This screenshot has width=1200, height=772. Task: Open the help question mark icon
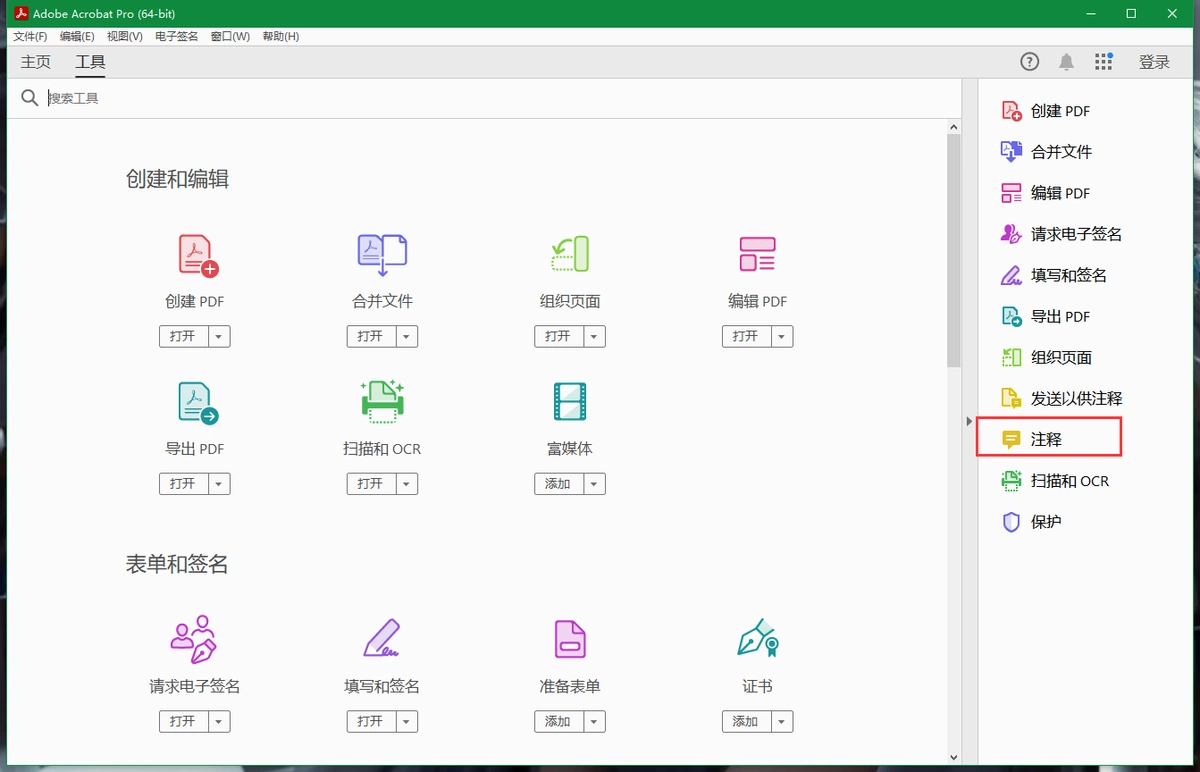1030,62
